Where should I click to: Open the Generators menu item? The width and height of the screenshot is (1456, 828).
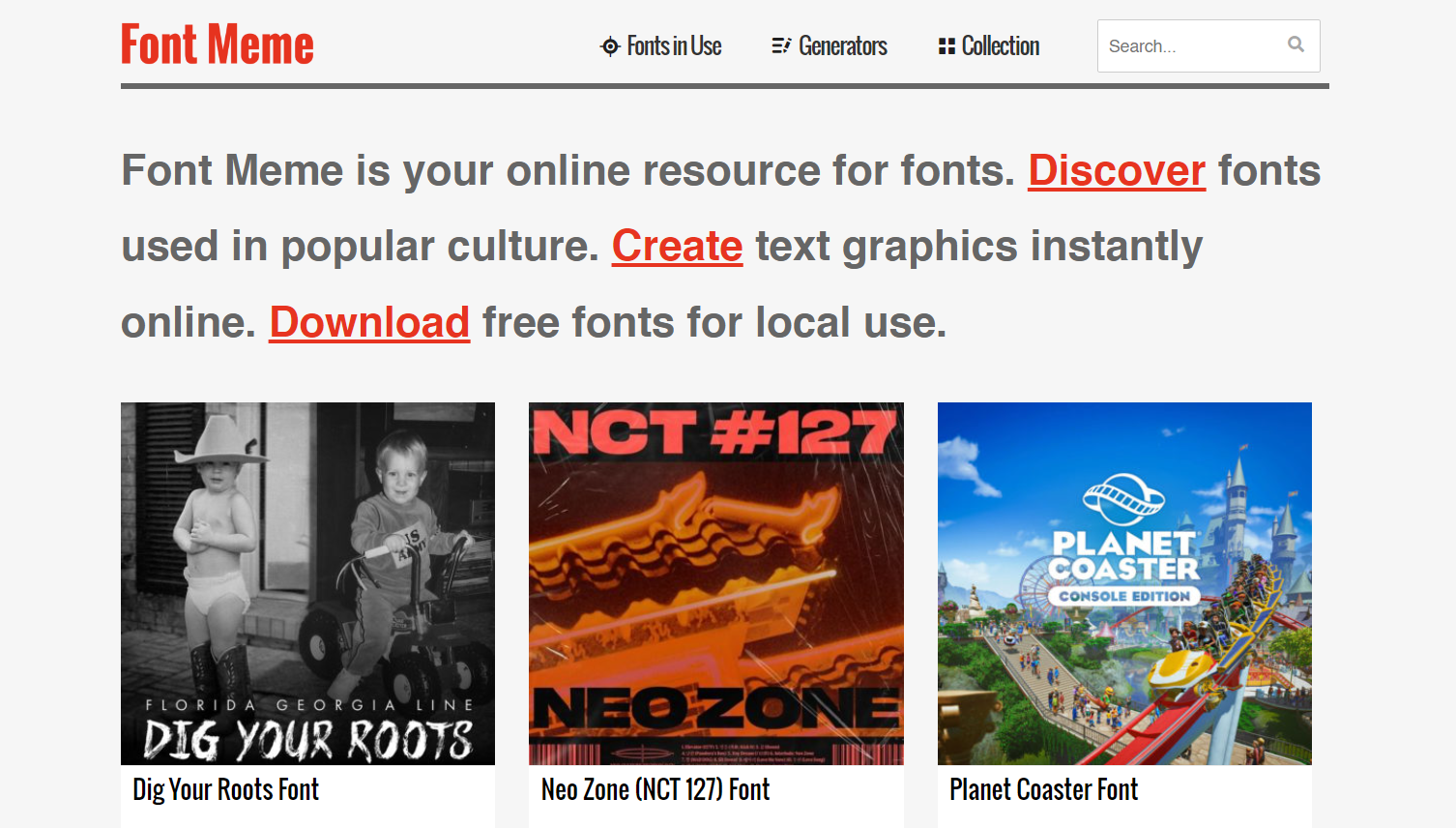841,45
